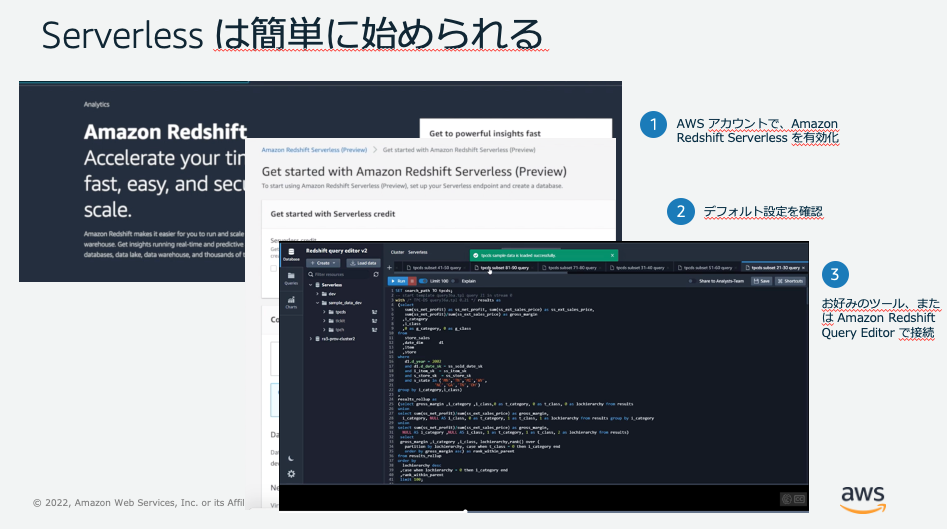Add a new query tab with plus icon
The image size is (947, 529).
(x=390, y=268)
